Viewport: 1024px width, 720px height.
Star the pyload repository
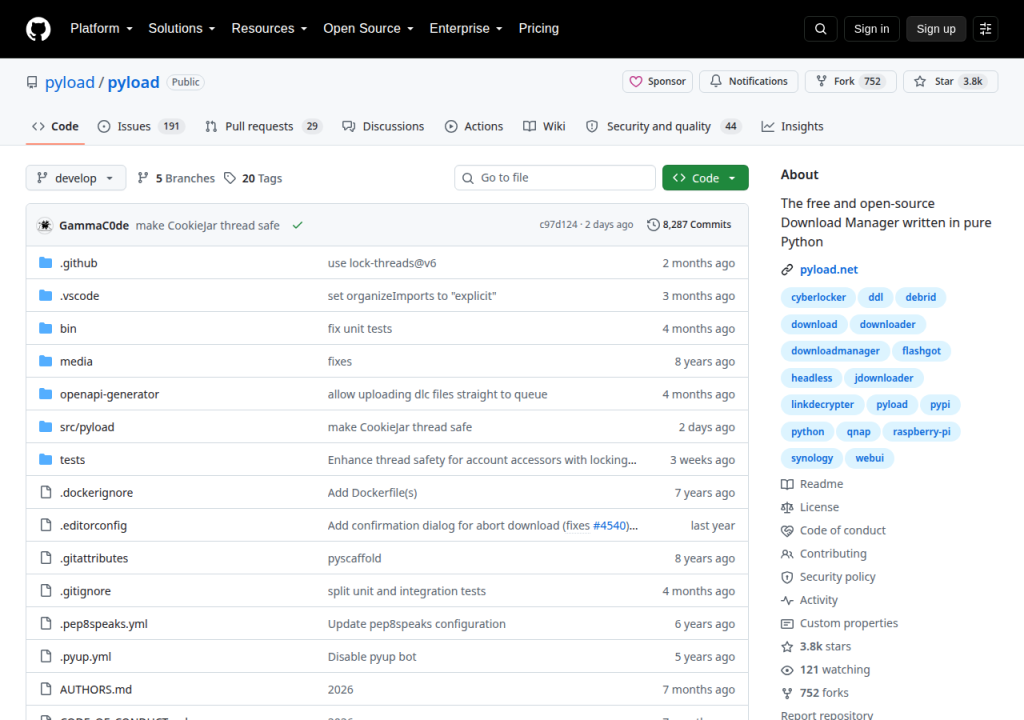[x=950, y=82]
